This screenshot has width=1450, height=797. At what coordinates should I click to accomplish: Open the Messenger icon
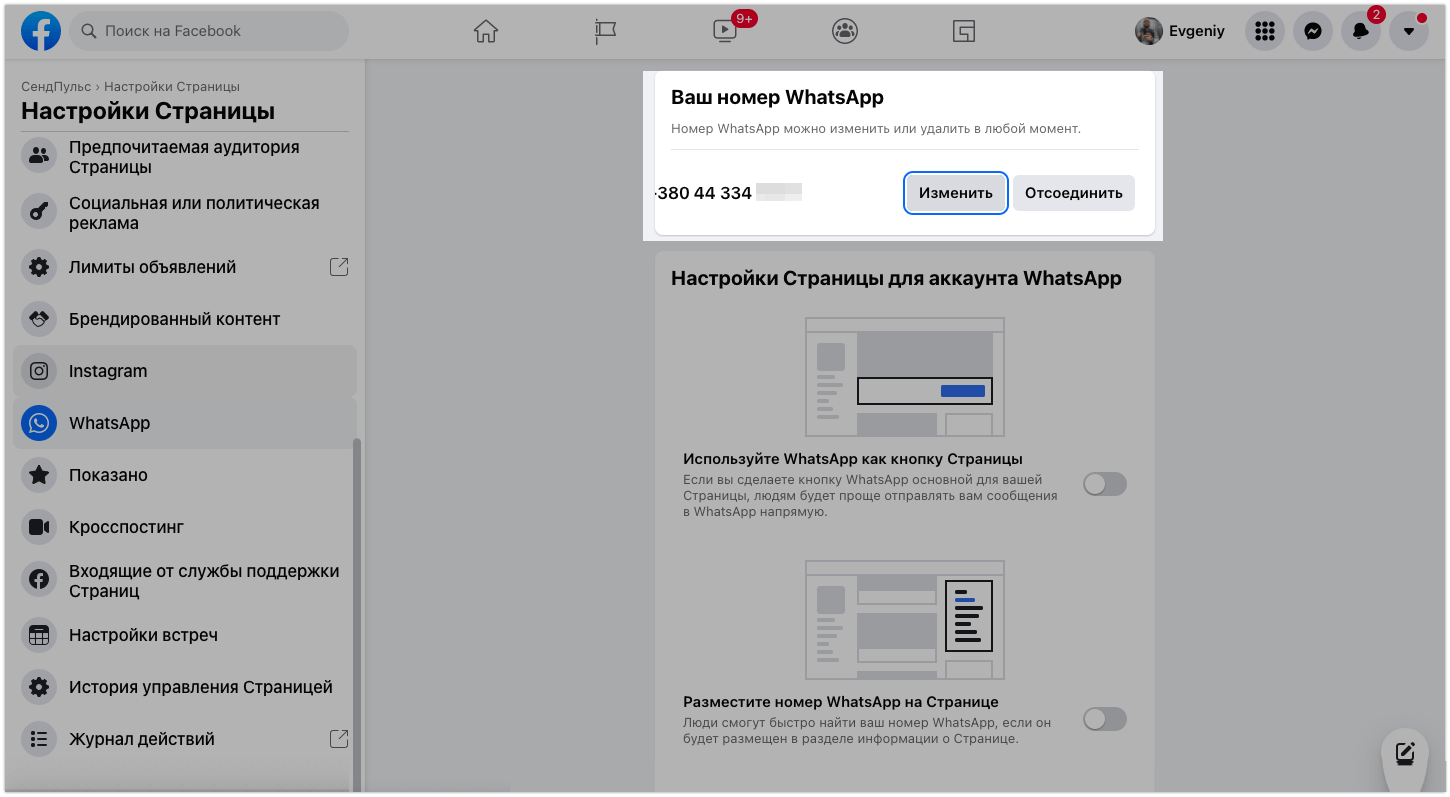tap(1313, 31)
